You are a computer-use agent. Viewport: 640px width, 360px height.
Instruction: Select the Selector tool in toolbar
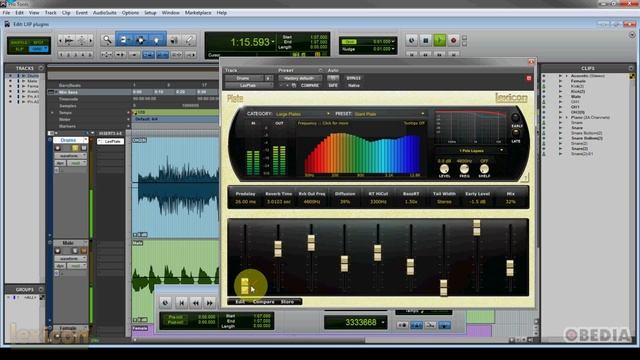[x=140, y=40]
